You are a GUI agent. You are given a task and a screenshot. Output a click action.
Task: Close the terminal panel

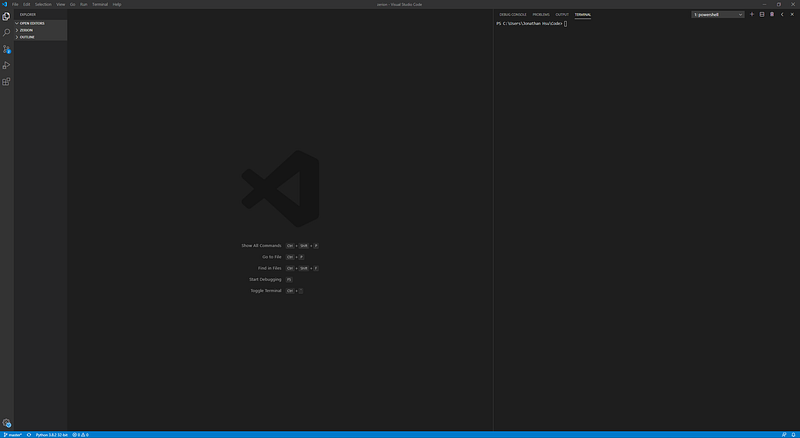792,14
